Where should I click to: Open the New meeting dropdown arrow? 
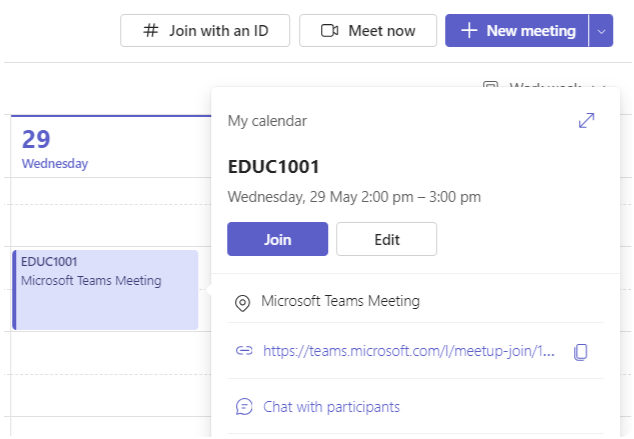[x=601, y=31]
